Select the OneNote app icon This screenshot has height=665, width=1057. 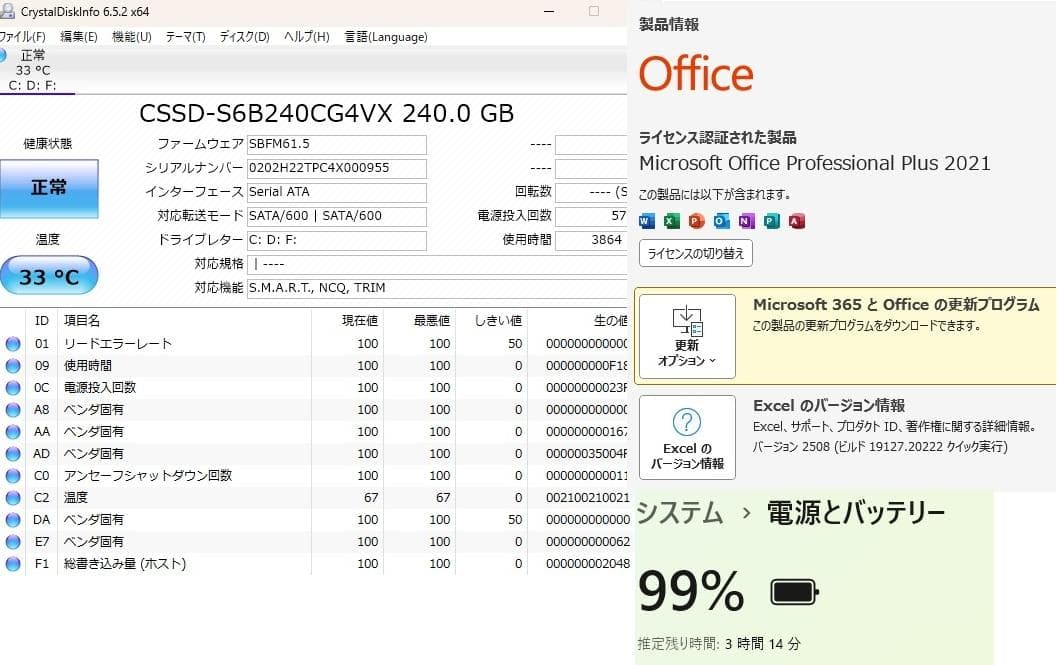pos(746,221)
